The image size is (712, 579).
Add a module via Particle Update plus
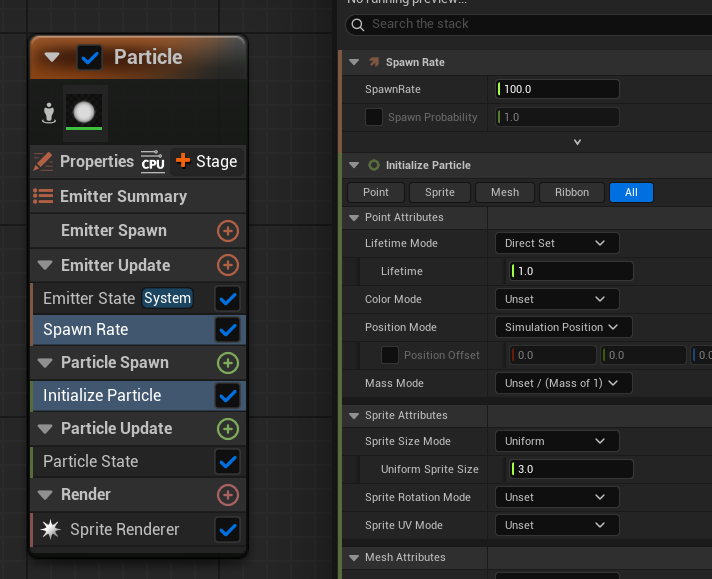(x=228, y=429)
